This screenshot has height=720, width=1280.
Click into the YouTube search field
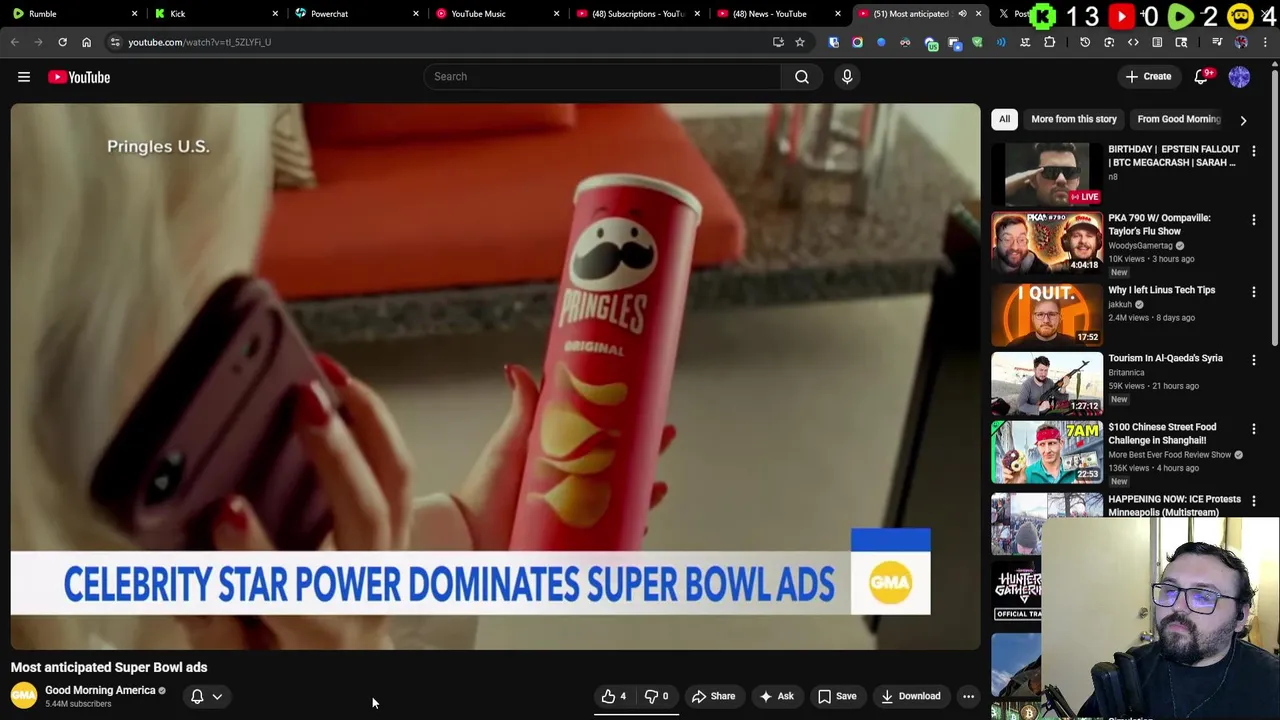tap(602, 77)
